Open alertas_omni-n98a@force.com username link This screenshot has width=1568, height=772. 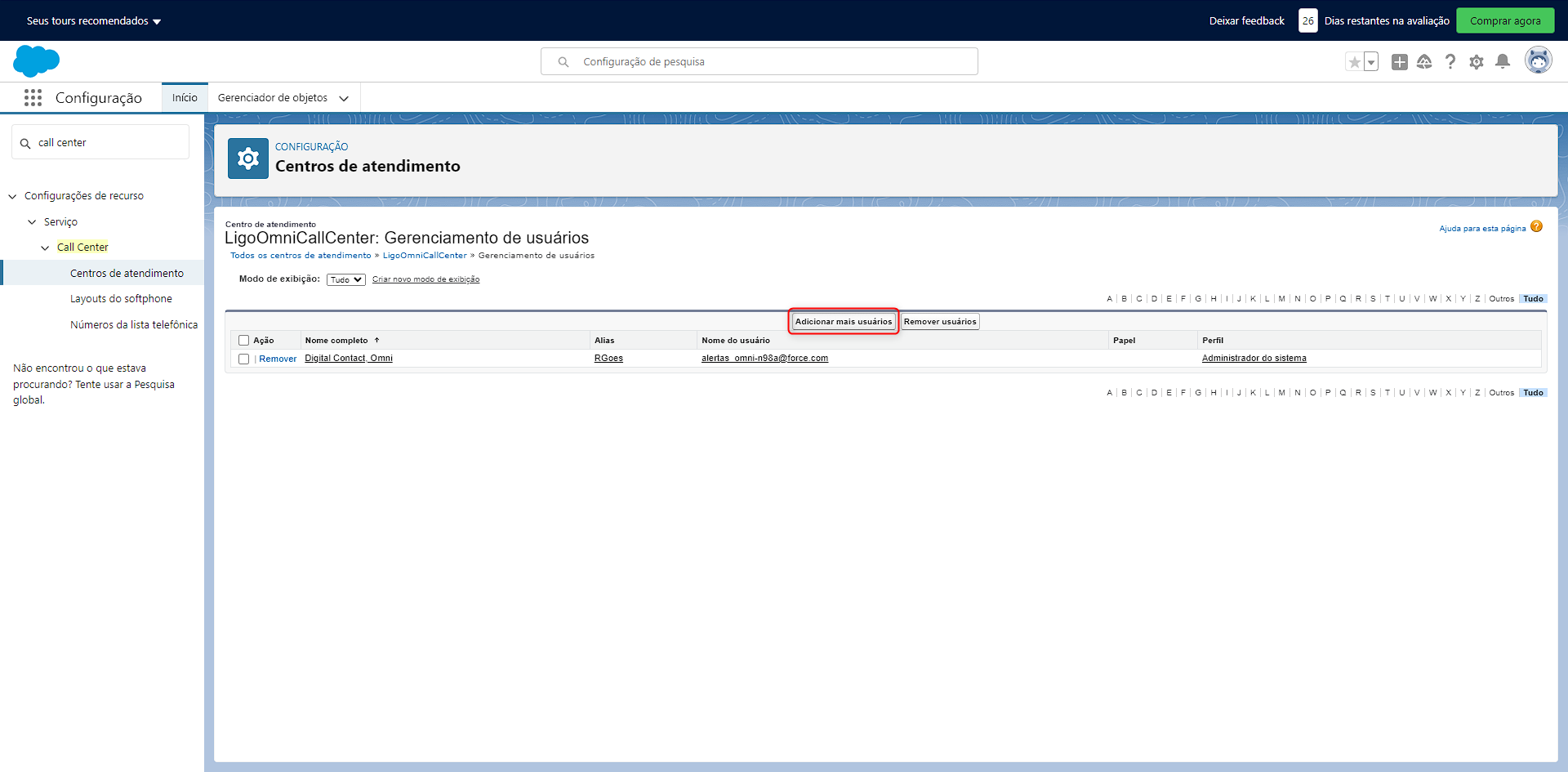pos(764,359)
